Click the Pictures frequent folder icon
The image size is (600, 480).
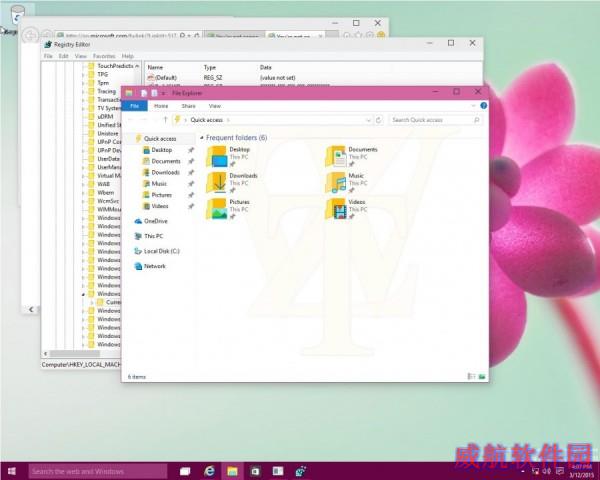(217, 209)
